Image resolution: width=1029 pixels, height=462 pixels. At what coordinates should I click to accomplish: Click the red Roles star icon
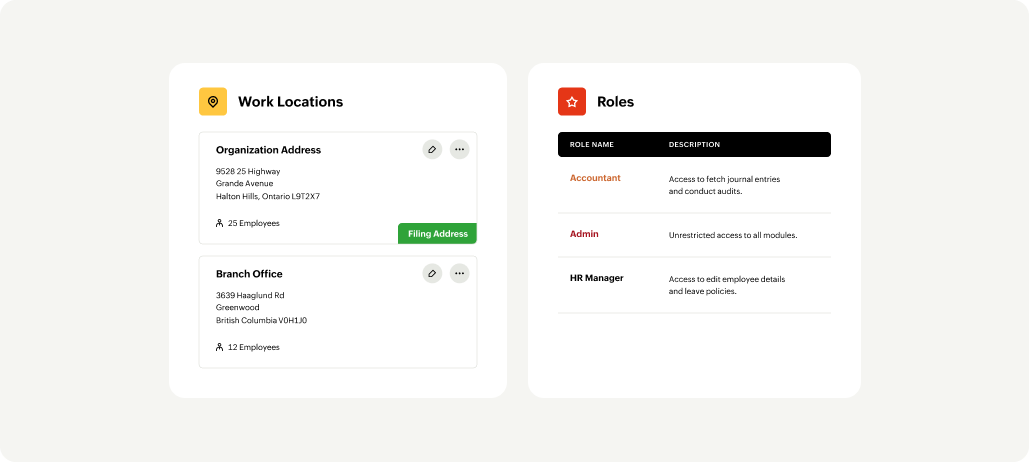pyautogui.click(x=572, y=102)
